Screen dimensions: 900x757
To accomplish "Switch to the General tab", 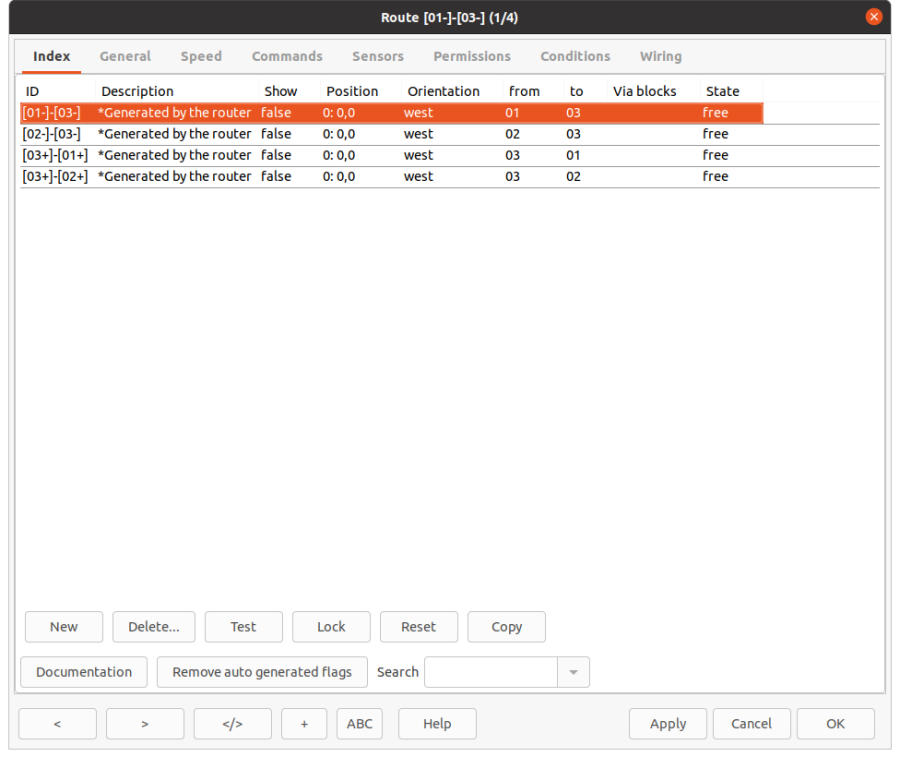I will 125,57.
